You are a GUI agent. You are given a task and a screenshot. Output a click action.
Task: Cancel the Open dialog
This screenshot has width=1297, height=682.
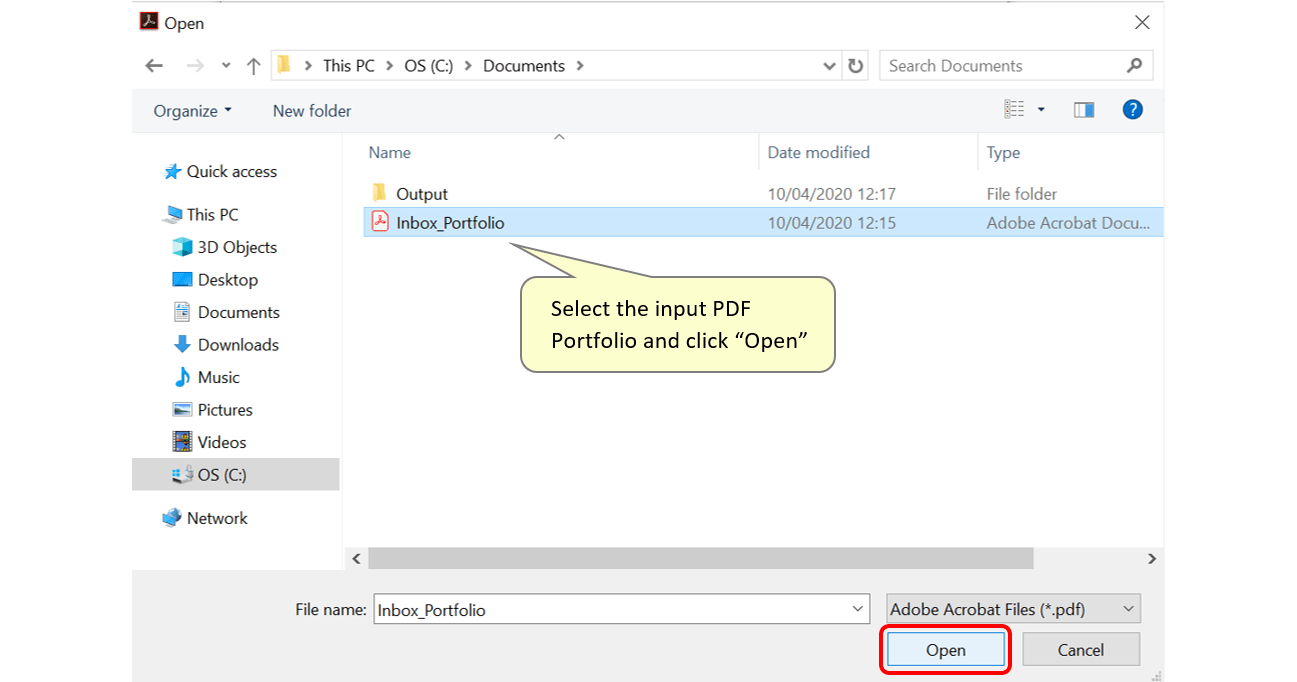pyautogui.click(x=1080, y=649)
